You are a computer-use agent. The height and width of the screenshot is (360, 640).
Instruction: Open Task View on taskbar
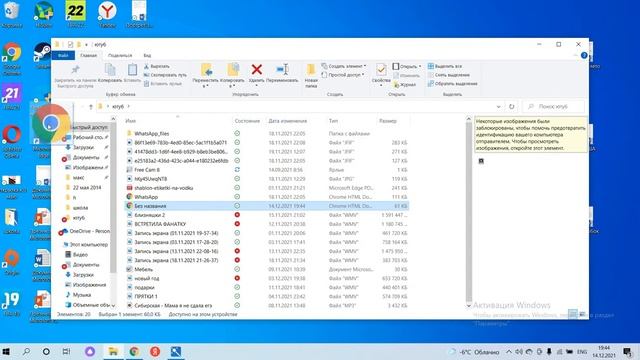point(66,351)
